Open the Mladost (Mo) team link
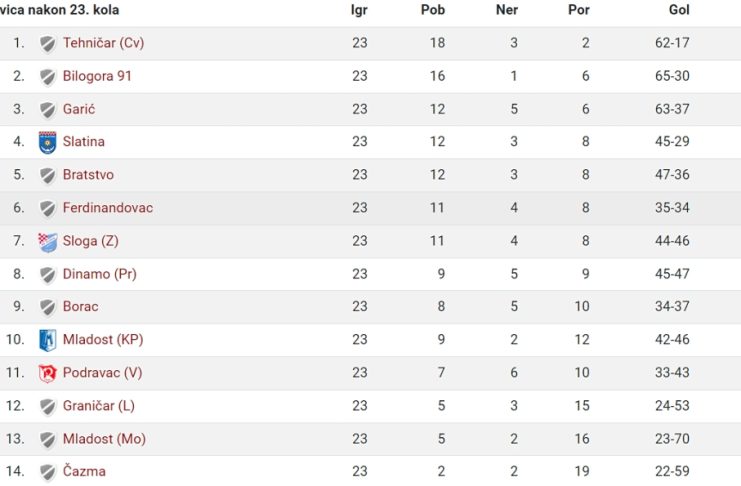741x486 pixels. (104, 439)
